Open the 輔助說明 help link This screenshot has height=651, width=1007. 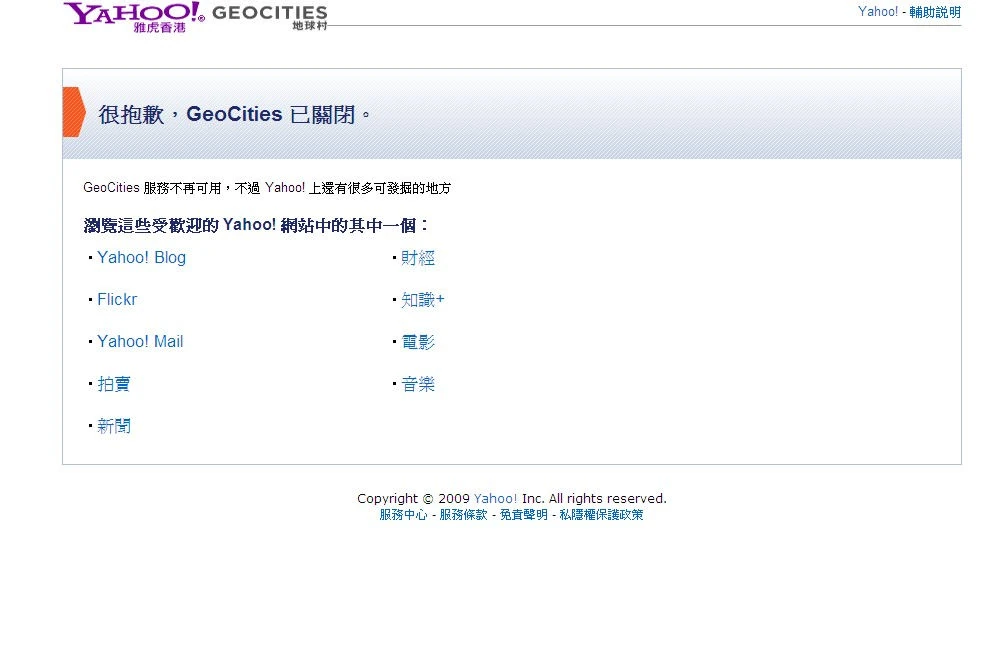point(935,12)
